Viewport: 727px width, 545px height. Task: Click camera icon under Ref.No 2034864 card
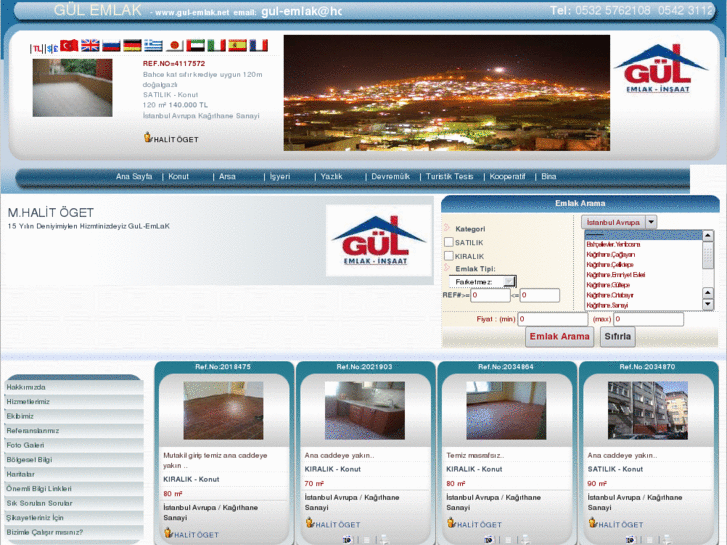489,539
